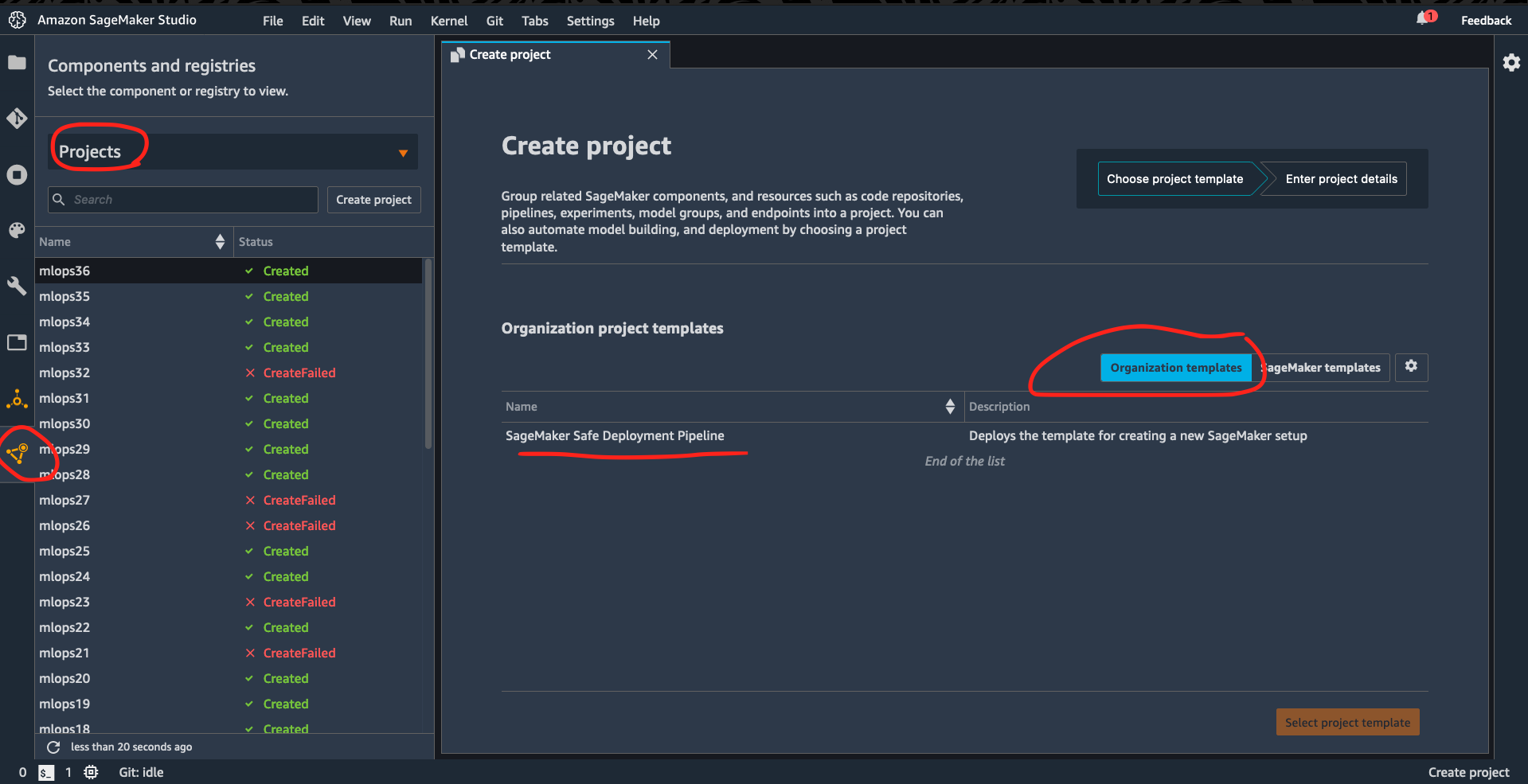Select project mlops33
This screenshot has height=784, width=1528.
point(229,347)
